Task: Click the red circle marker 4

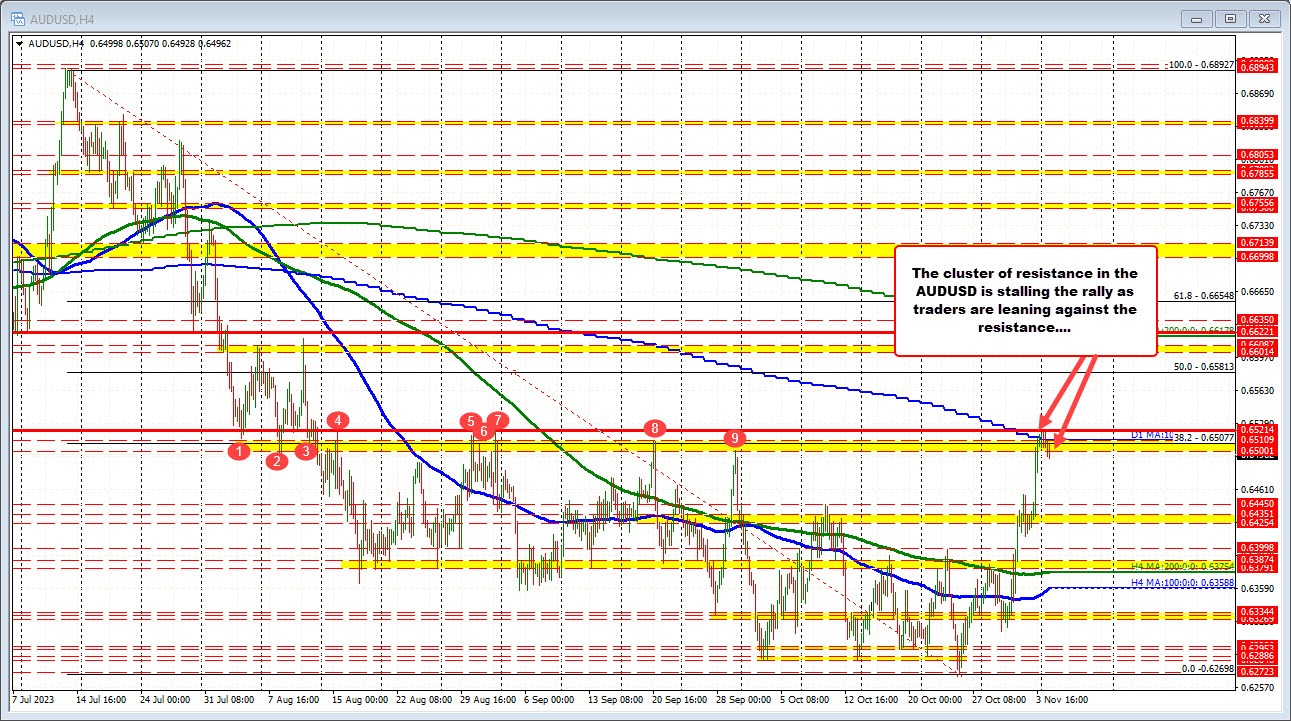Action: 337,422
